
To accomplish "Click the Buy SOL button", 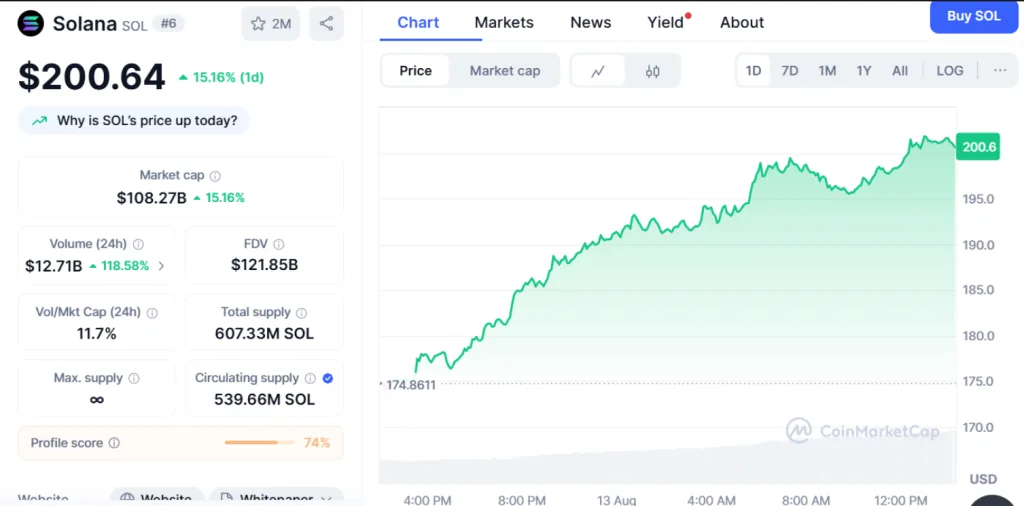I will click(x=974, y=16).
